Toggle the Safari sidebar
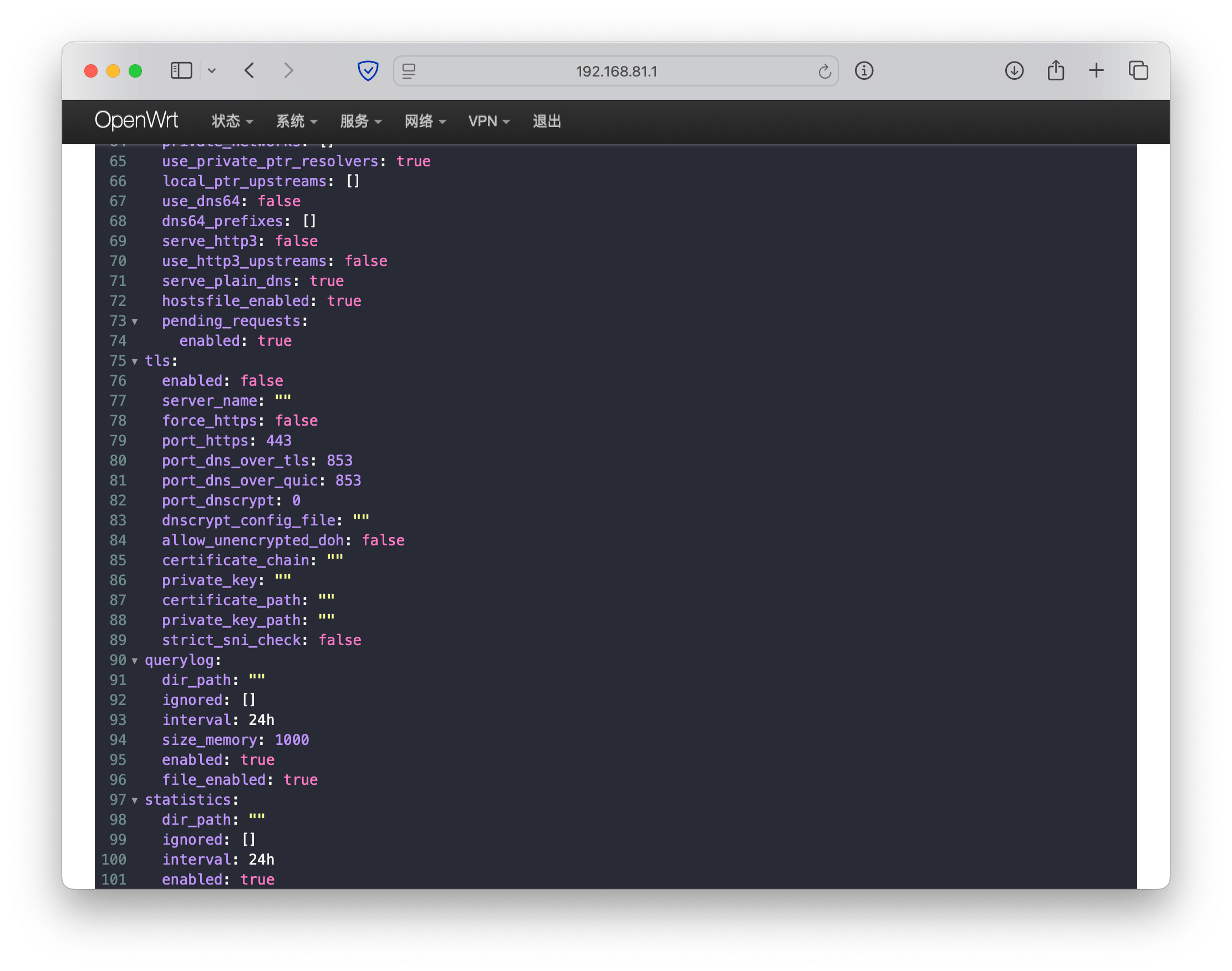The width and height of the screenshot is (1232, 971). tap(181, 70)
